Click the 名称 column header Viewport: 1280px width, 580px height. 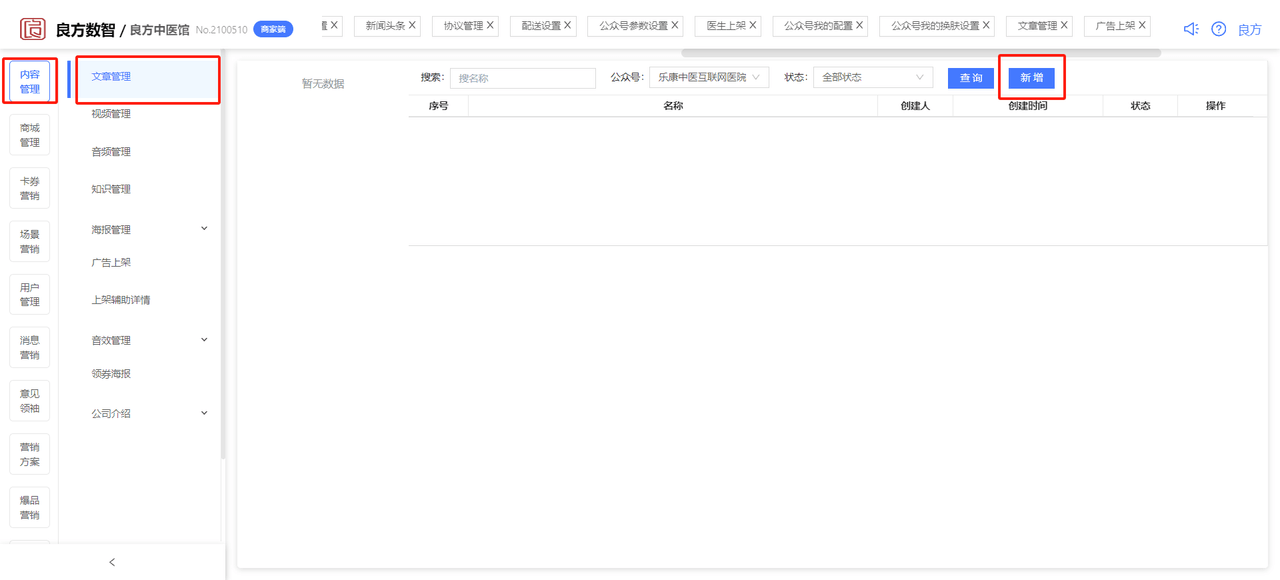(x=673, y=106)
